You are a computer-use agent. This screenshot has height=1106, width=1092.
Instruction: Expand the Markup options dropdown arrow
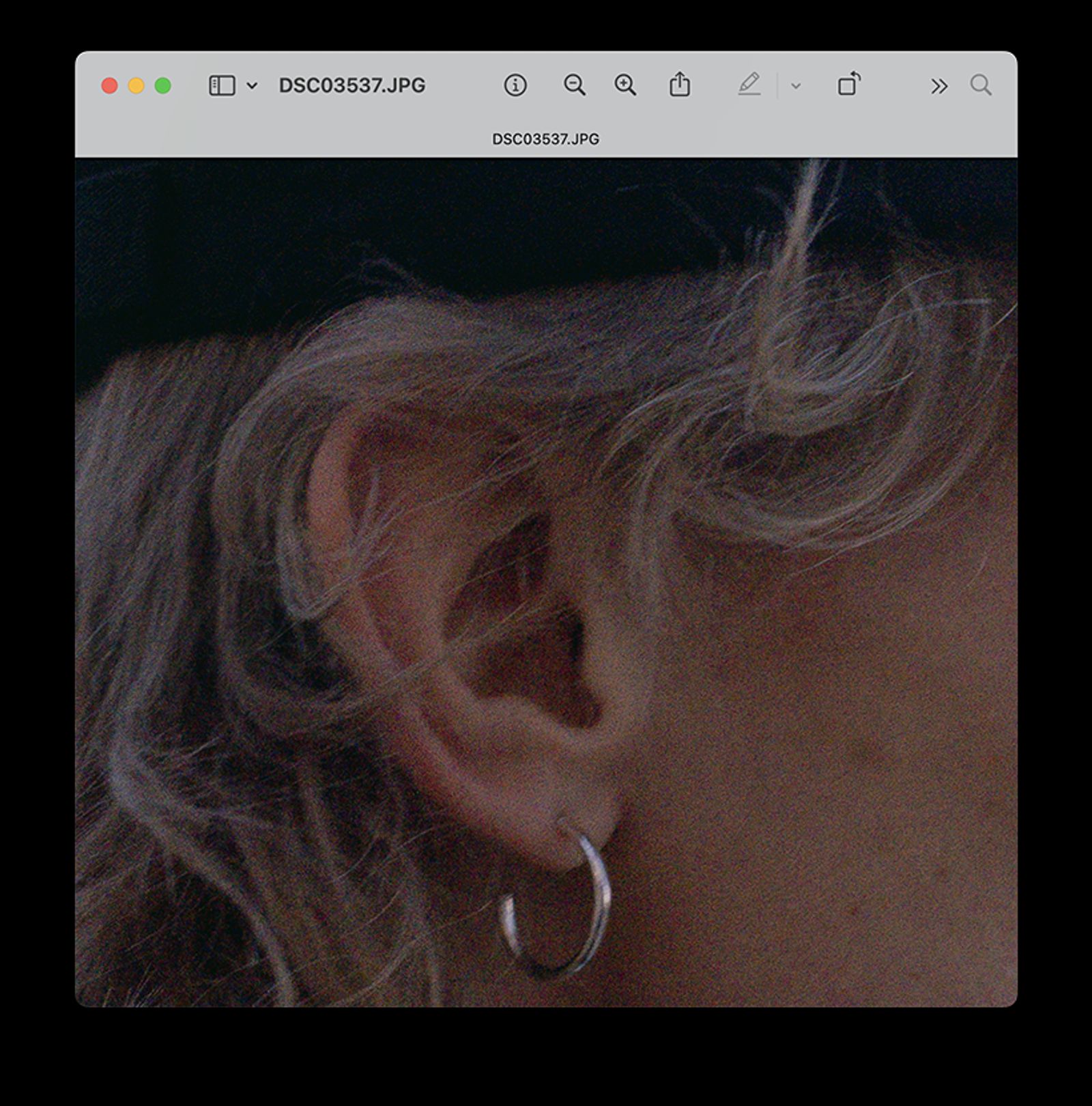795,86
